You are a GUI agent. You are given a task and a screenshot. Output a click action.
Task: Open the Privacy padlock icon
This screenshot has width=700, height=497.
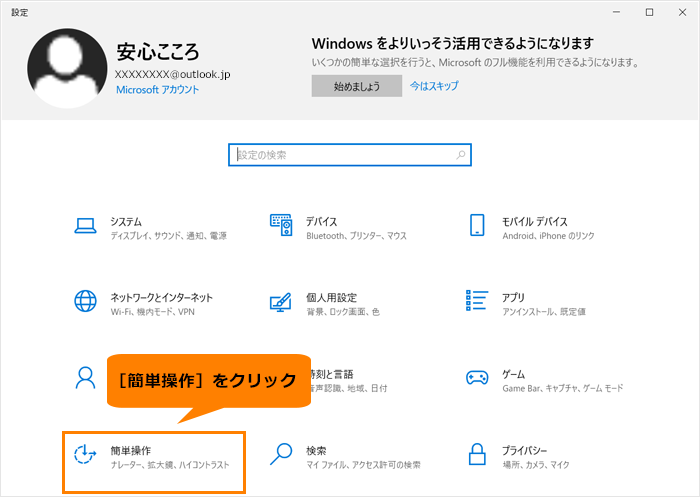click(477, 454)
